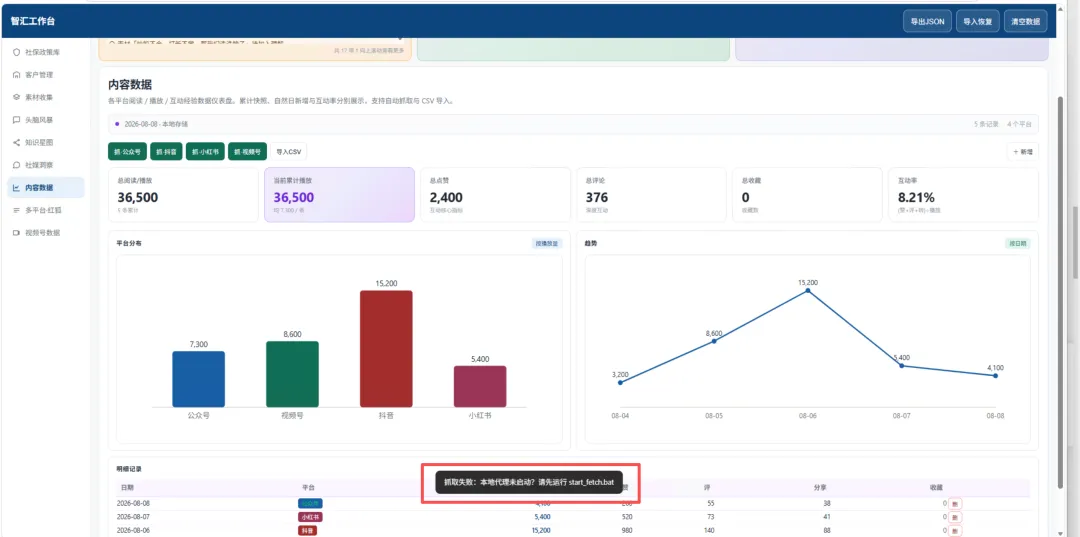The height and width of the screenshot is (537, 1080).
Task: Open the 素材收集 layers icon
Action: [x=17, y=97]
